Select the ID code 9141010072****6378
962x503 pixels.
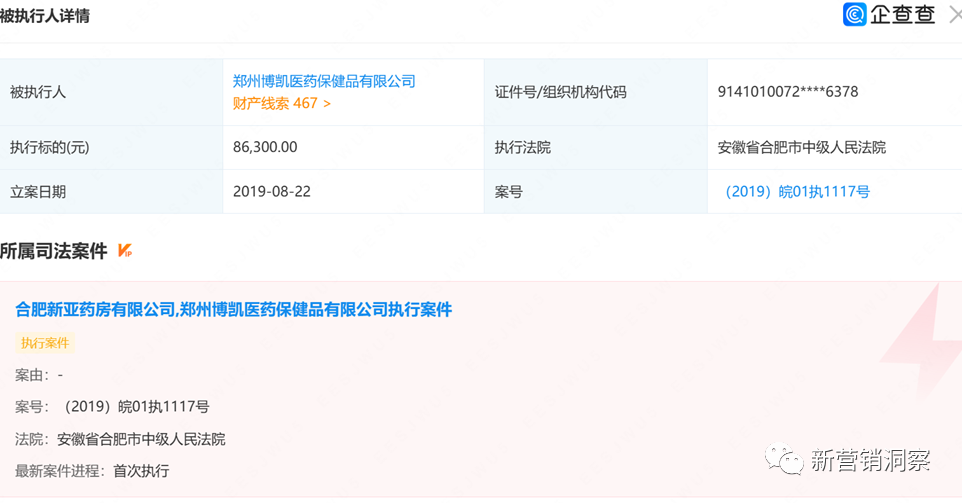pos(788,92)
